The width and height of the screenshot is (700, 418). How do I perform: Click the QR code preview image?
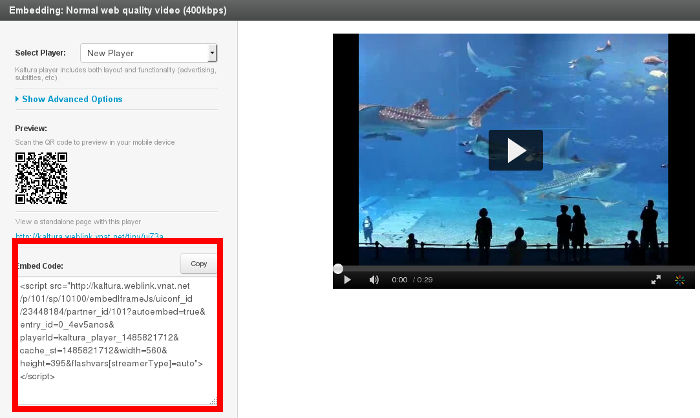click(41, 178)
